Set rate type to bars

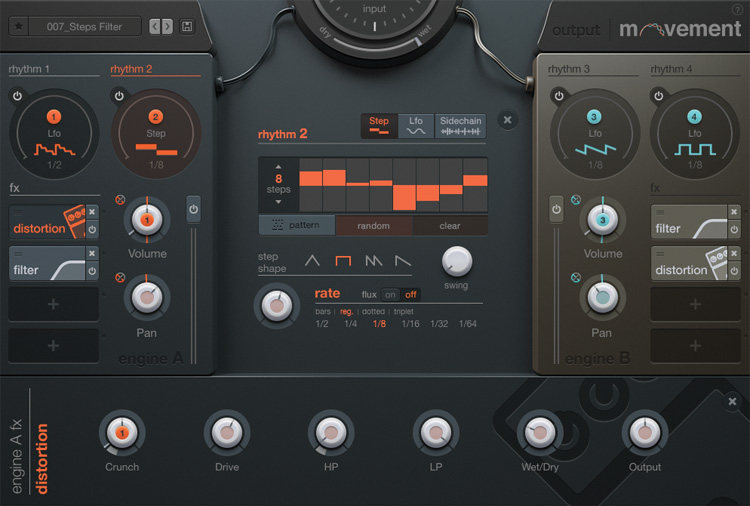click(323, 311)
